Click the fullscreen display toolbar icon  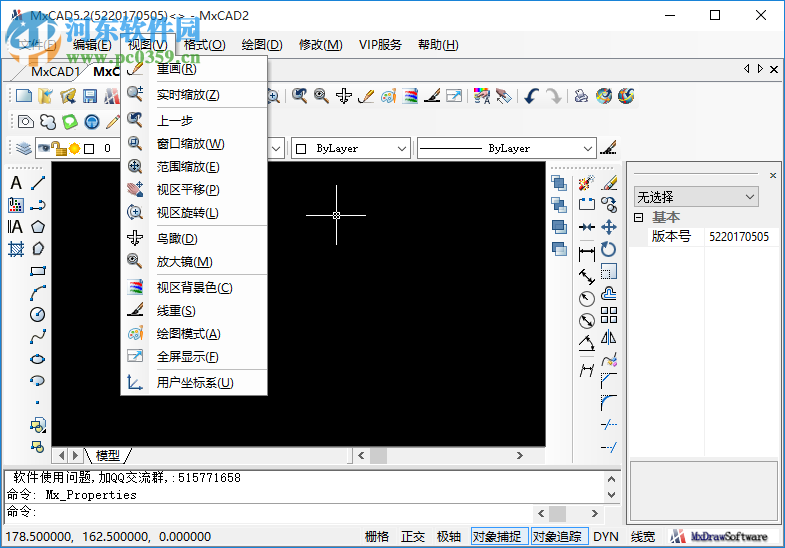(454, 96)
